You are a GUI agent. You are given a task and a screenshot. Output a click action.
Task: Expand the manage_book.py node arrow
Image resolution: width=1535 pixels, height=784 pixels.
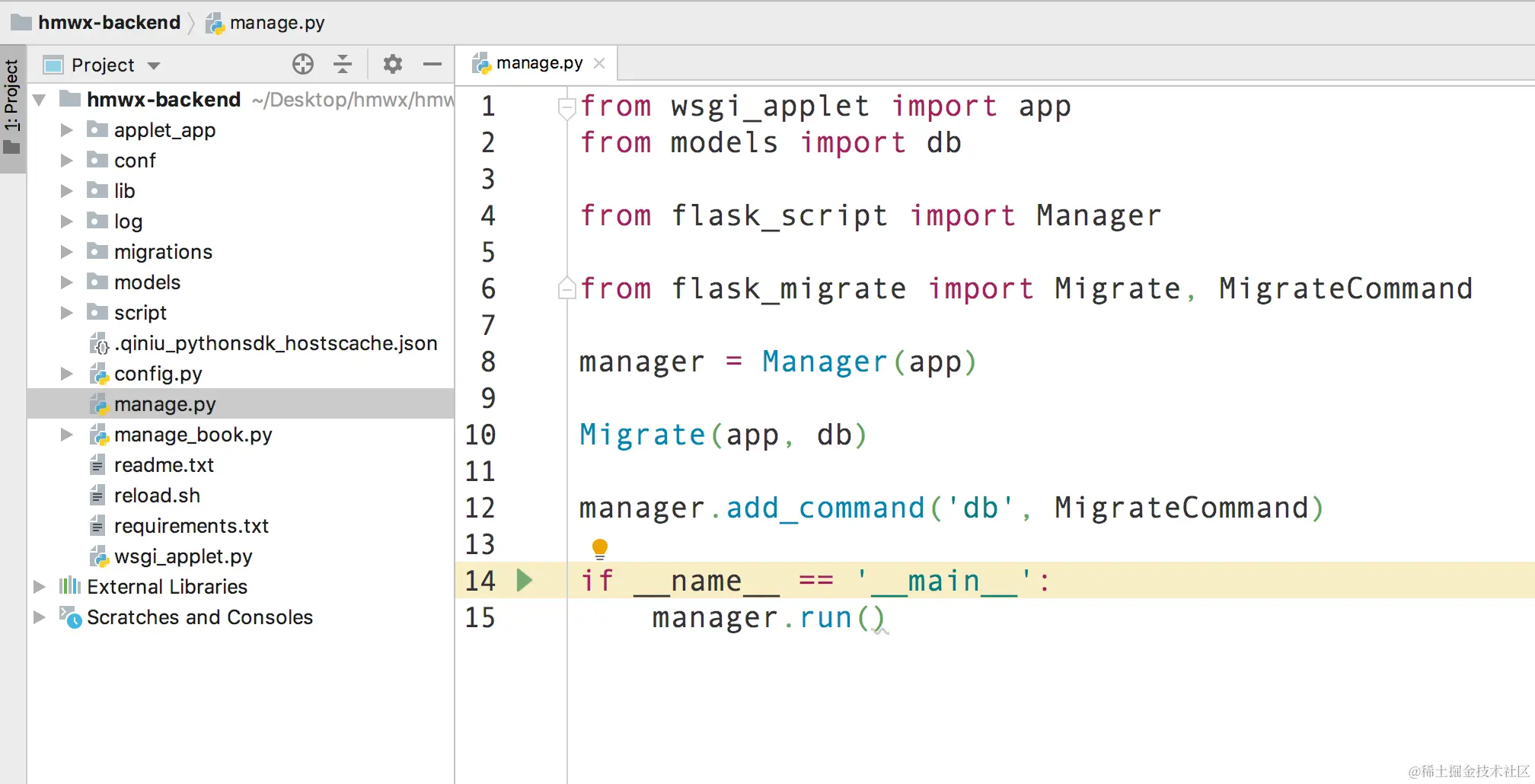(66, 435)
